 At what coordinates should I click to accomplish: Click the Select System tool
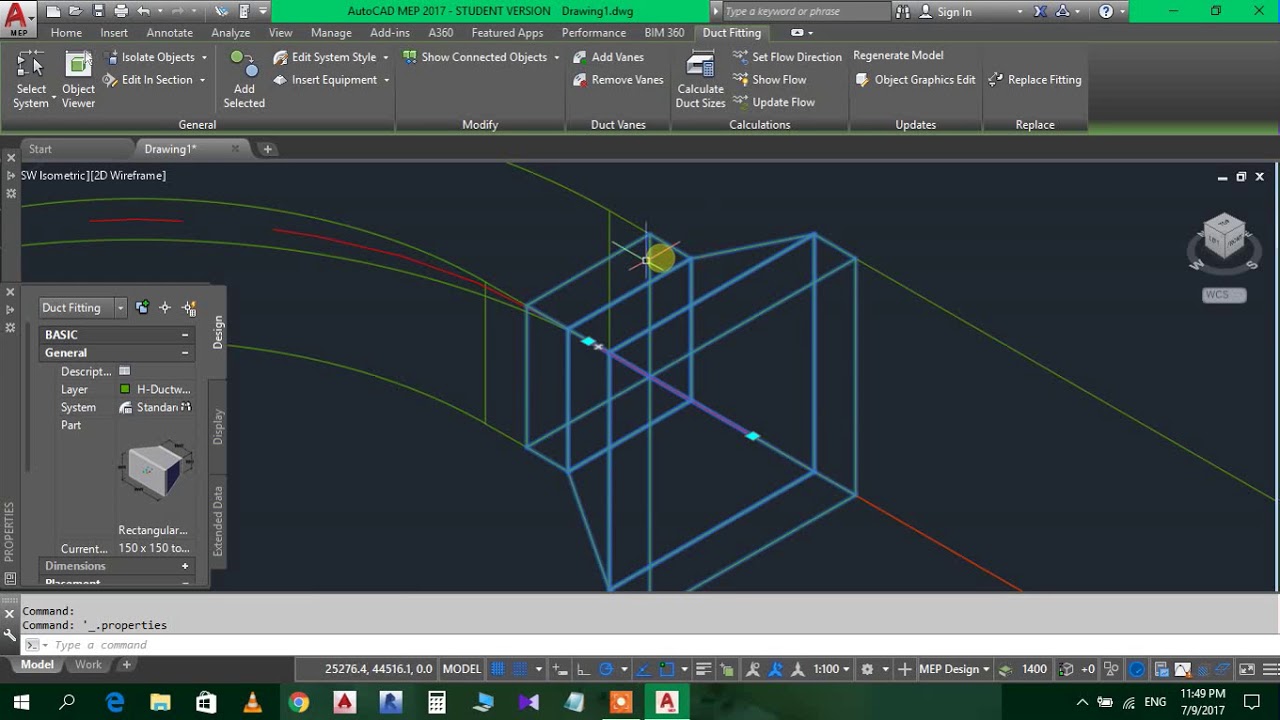(31, 79)
